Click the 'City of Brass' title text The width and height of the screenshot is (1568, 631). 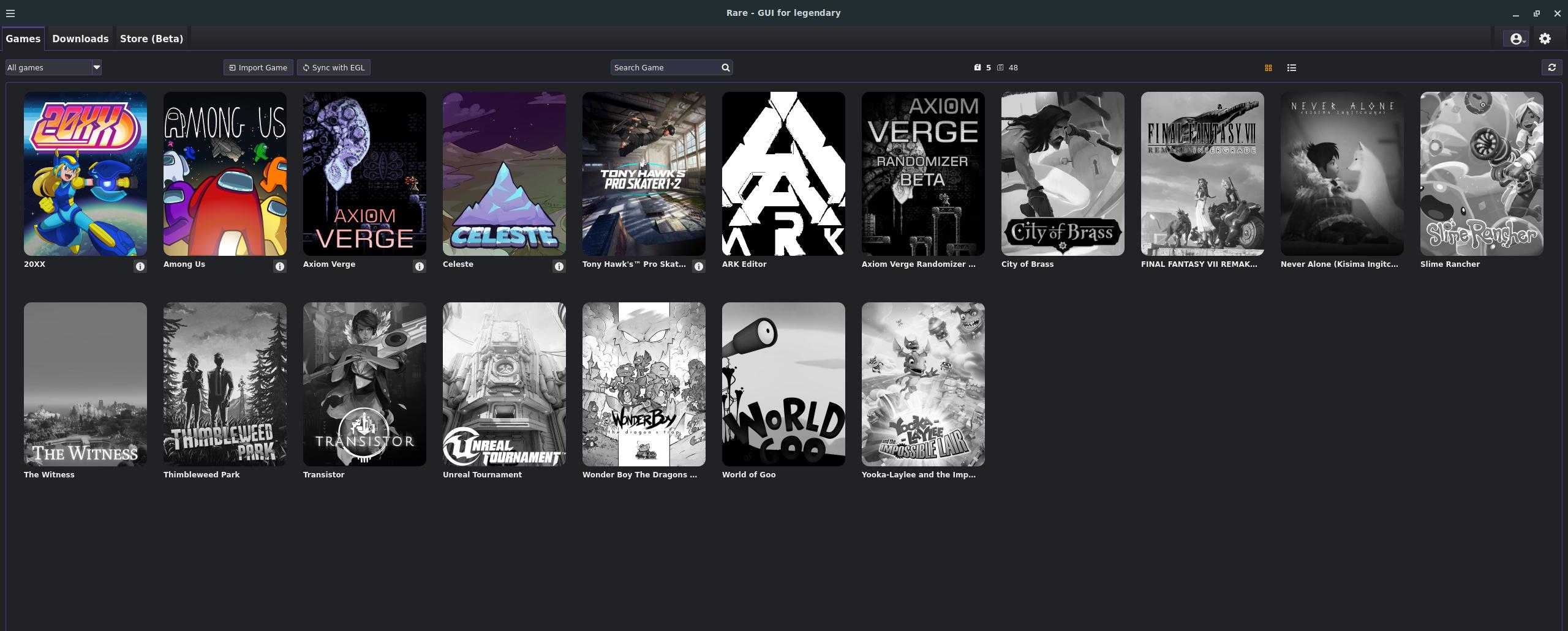[1027, 264]
